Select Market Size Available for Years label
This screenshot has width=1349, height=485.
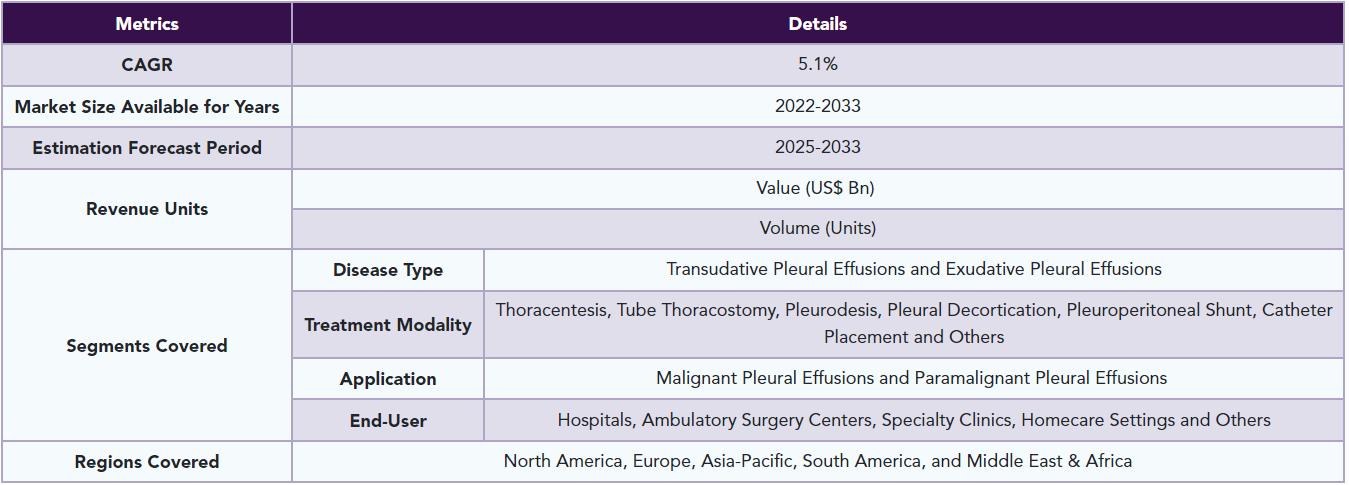(147, 106)
